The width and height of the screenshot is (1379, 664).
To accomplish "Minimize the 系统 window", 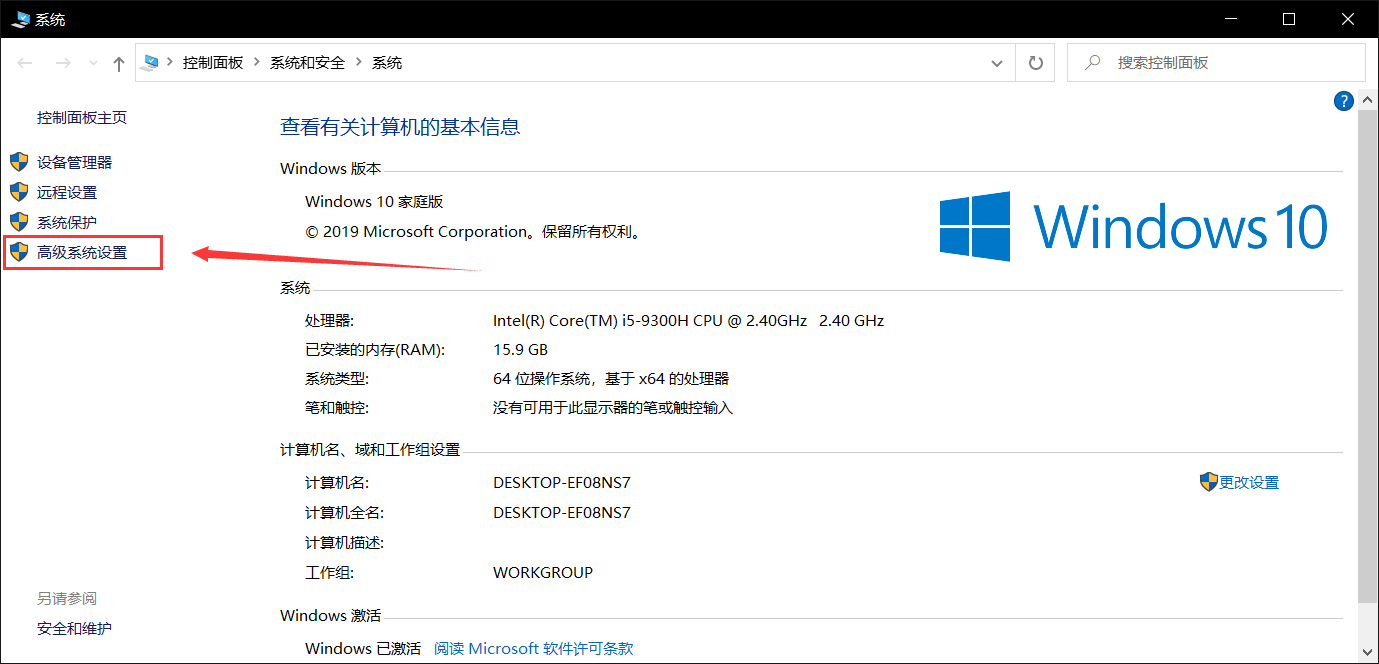I will [x=1233, y=19].
